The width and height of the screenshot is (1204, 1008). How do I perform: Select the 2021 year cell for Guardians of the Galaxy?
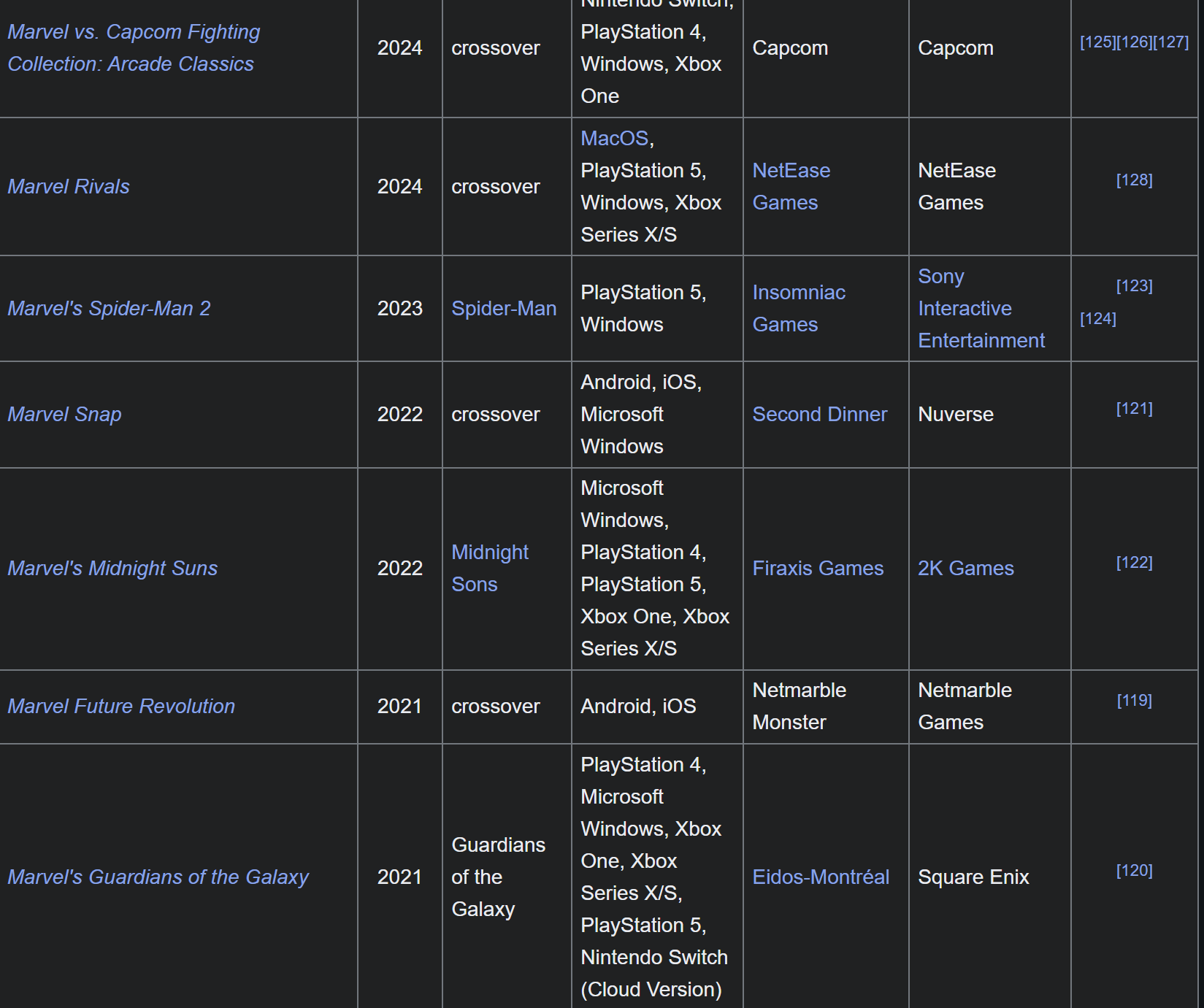[400, 877]
